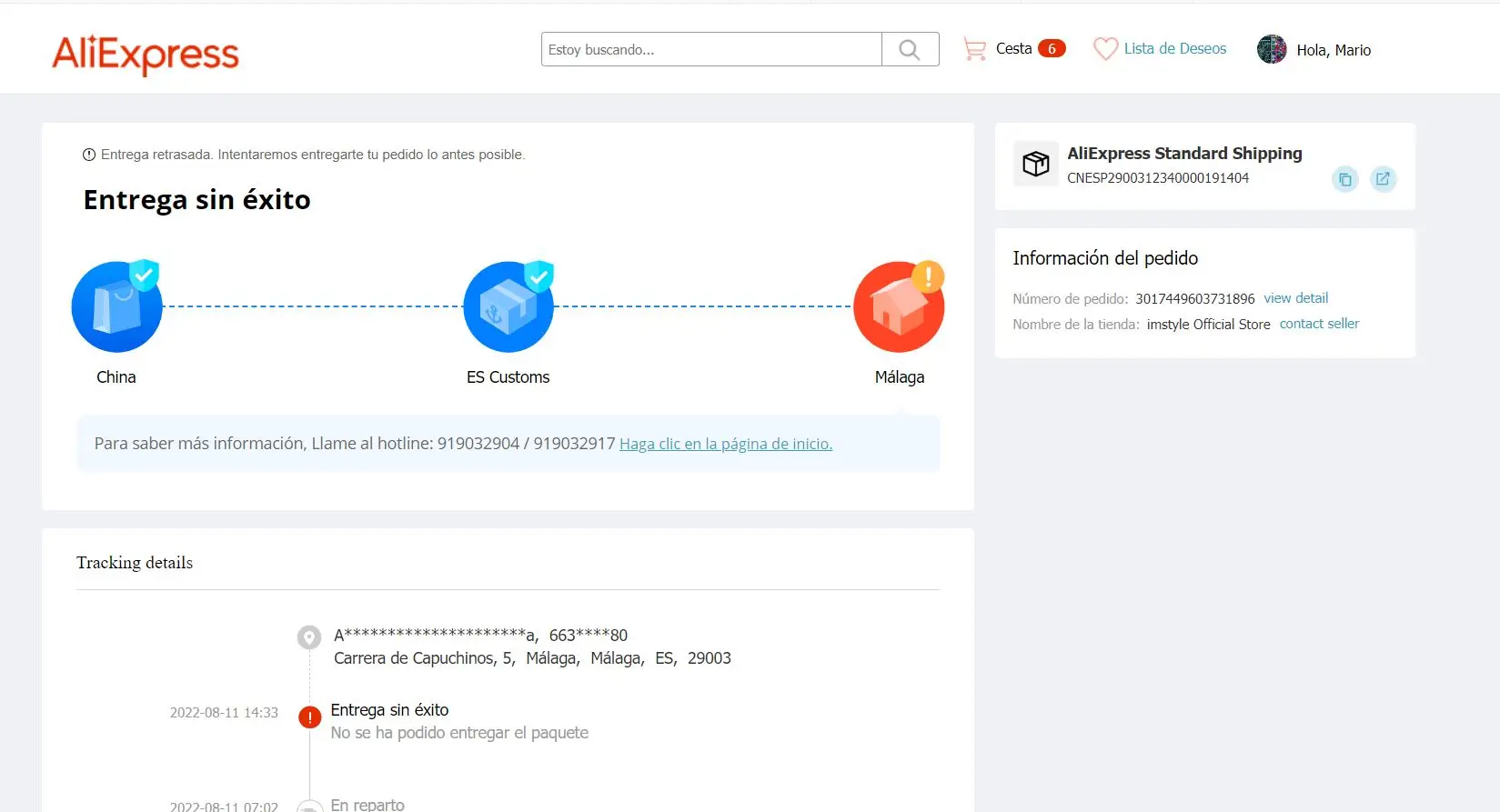Click the 'Entrega sin éxito' heading
The width and height of the screenshot is (1500, 812).
[x=197, y=200]
